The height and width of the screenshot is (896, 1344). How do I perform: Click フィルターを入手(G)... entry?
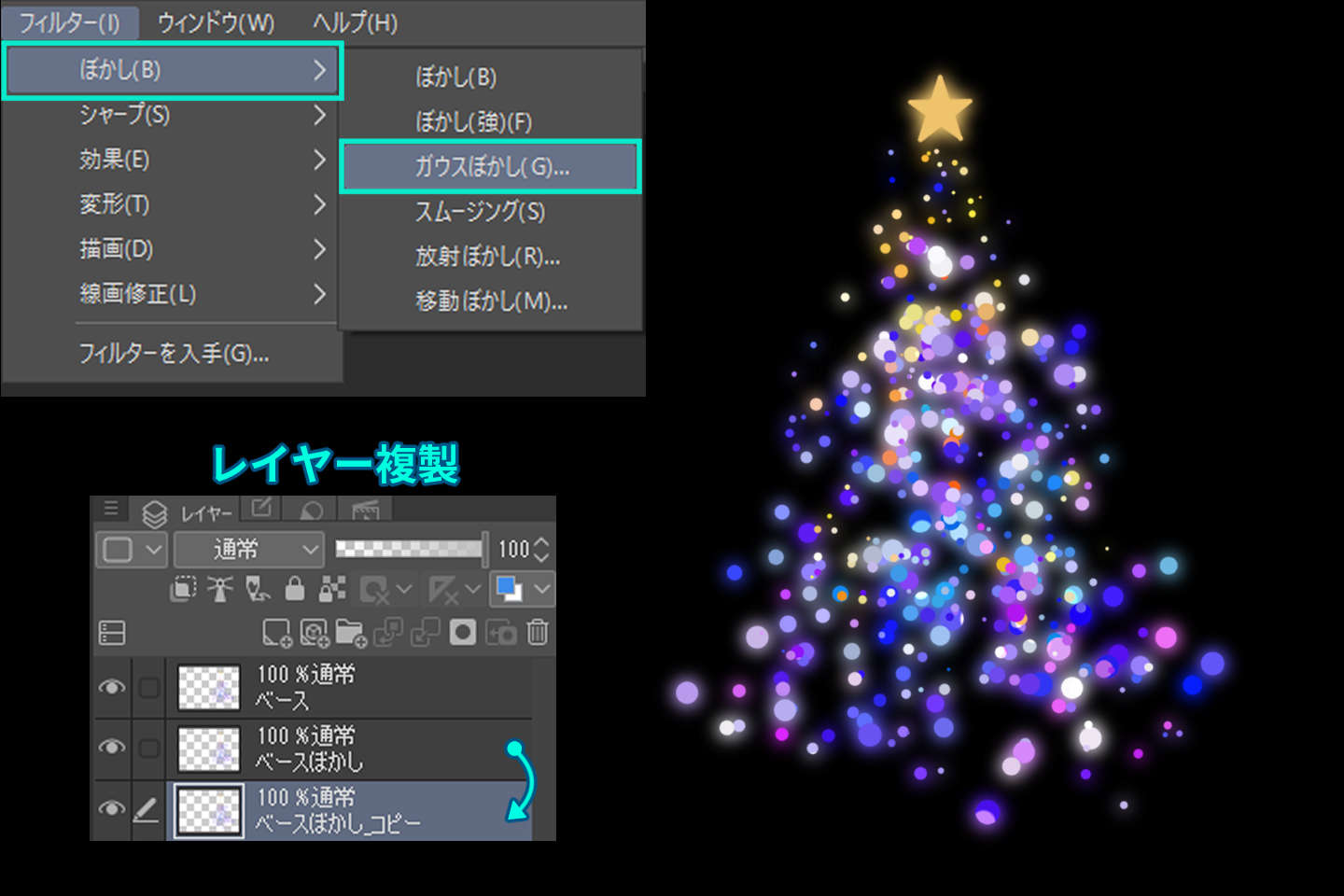[x=174, y=354]
